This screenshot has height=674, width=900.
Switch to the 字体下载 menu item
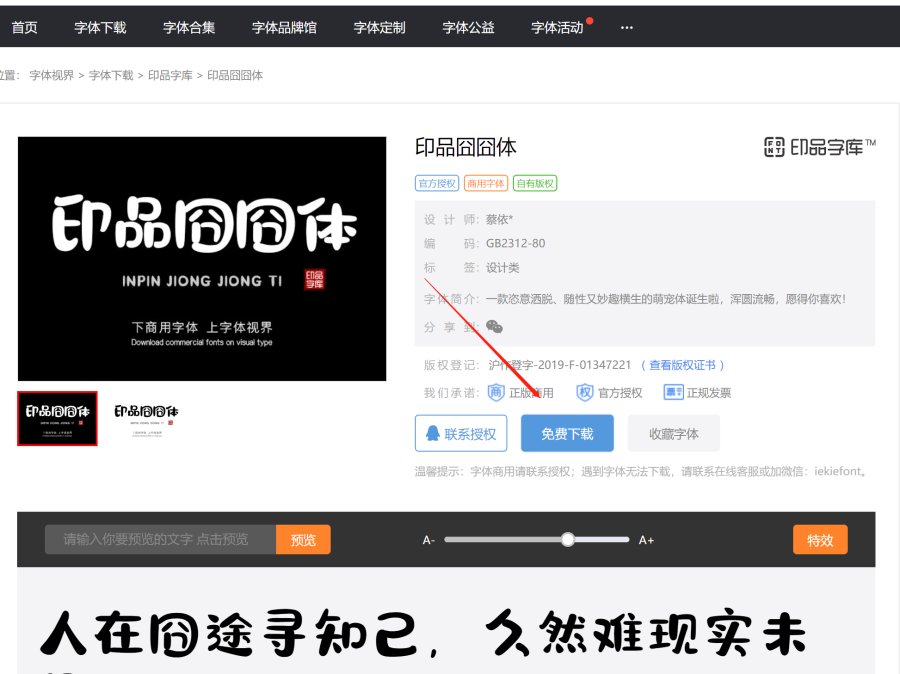coord(98,28)
